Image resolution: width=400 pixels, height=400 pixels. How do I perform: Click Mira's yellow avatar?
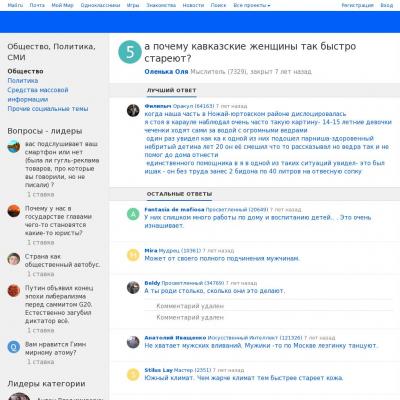click(x=133, y=255)
